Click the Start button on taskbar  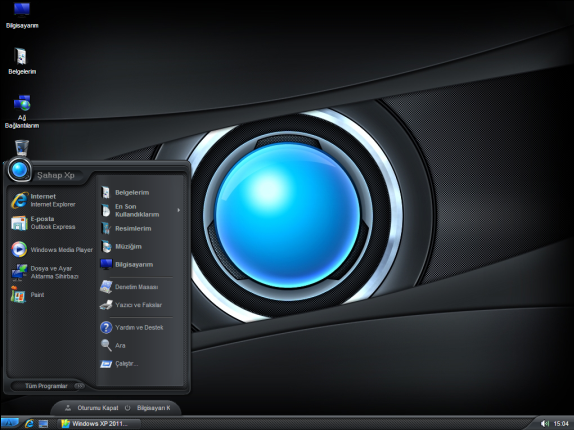pyautogui.click(x=10, y=423)
